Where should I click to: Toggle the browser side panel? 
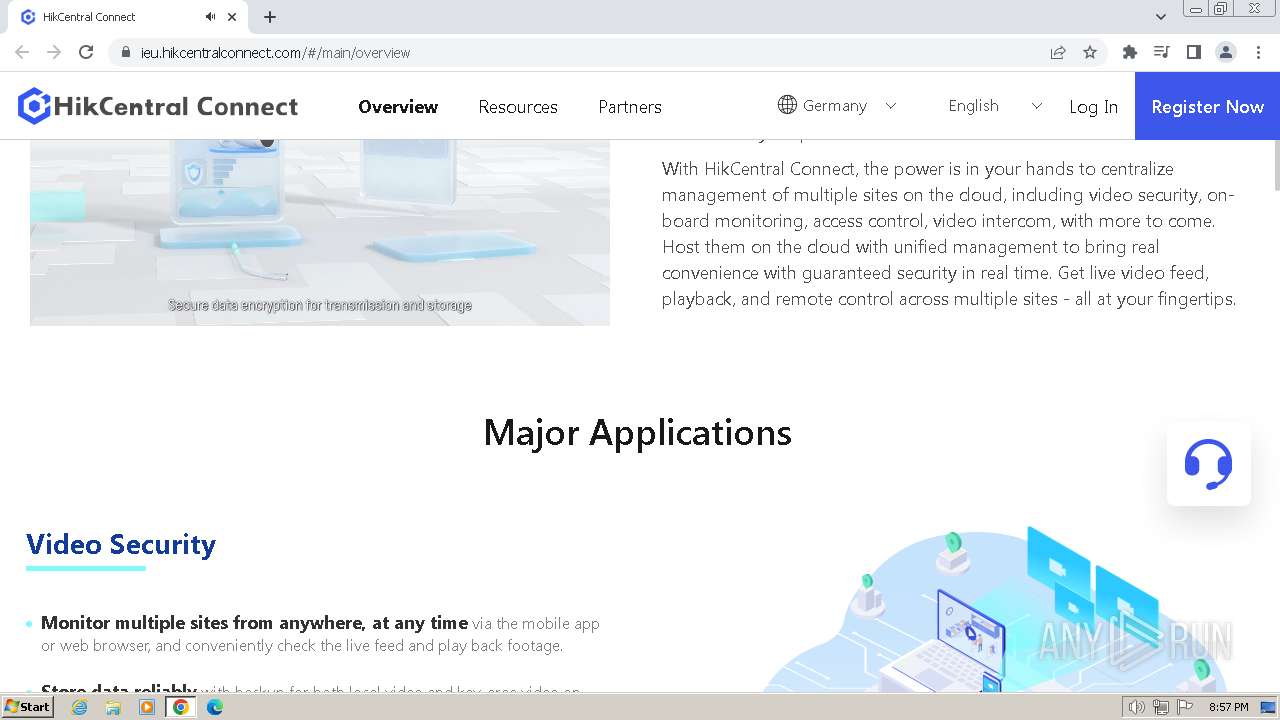click(1194, 52)
